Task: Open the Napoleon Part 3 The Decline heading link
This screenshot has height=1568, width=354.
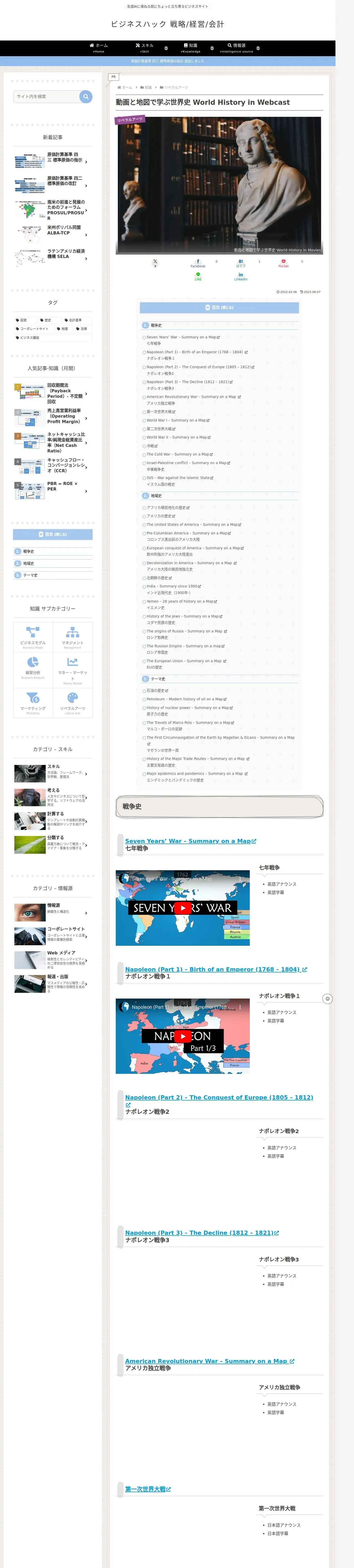Action: (x=202, y=1233)
